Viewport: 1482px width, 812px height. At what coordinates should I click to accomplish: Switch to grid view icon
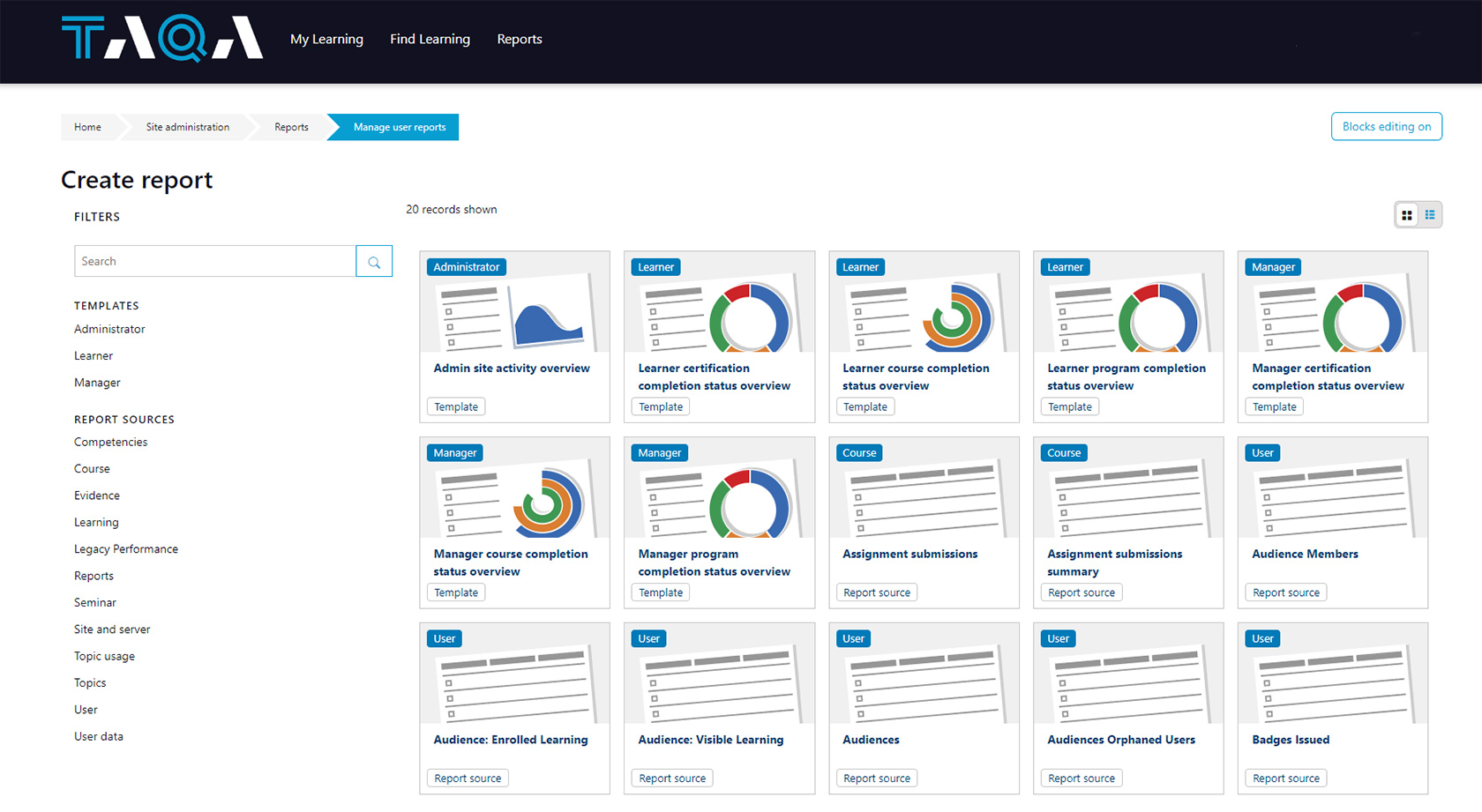click(1407, 215)
